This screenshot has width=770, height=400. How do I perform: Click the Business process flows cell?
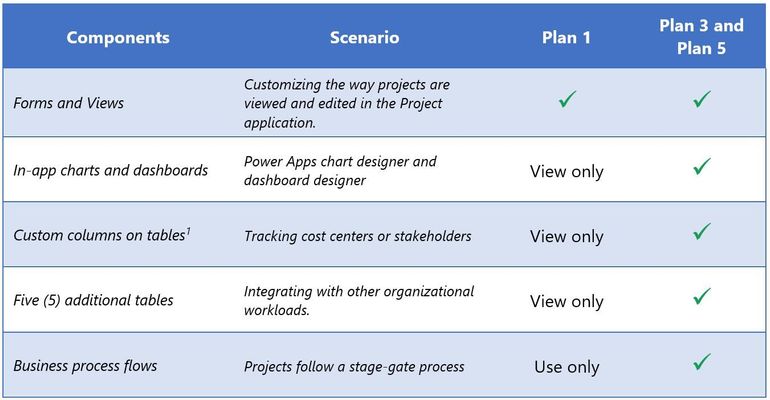pos(85,366)
